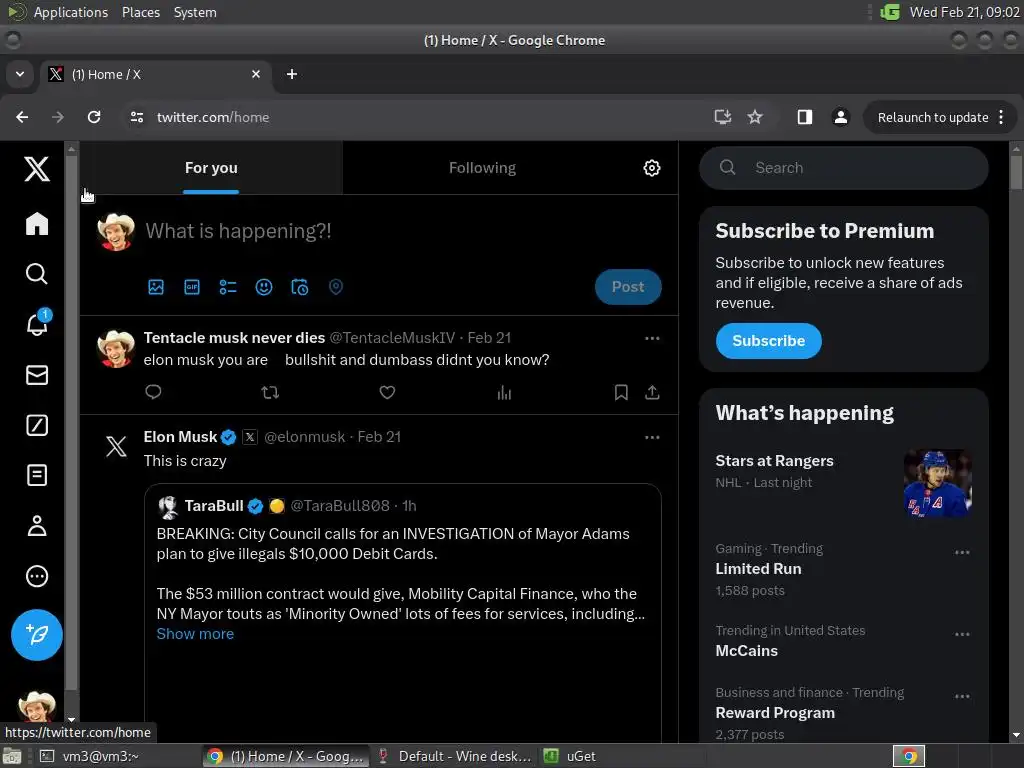Click install app icon in address bar

click(722, 117)
